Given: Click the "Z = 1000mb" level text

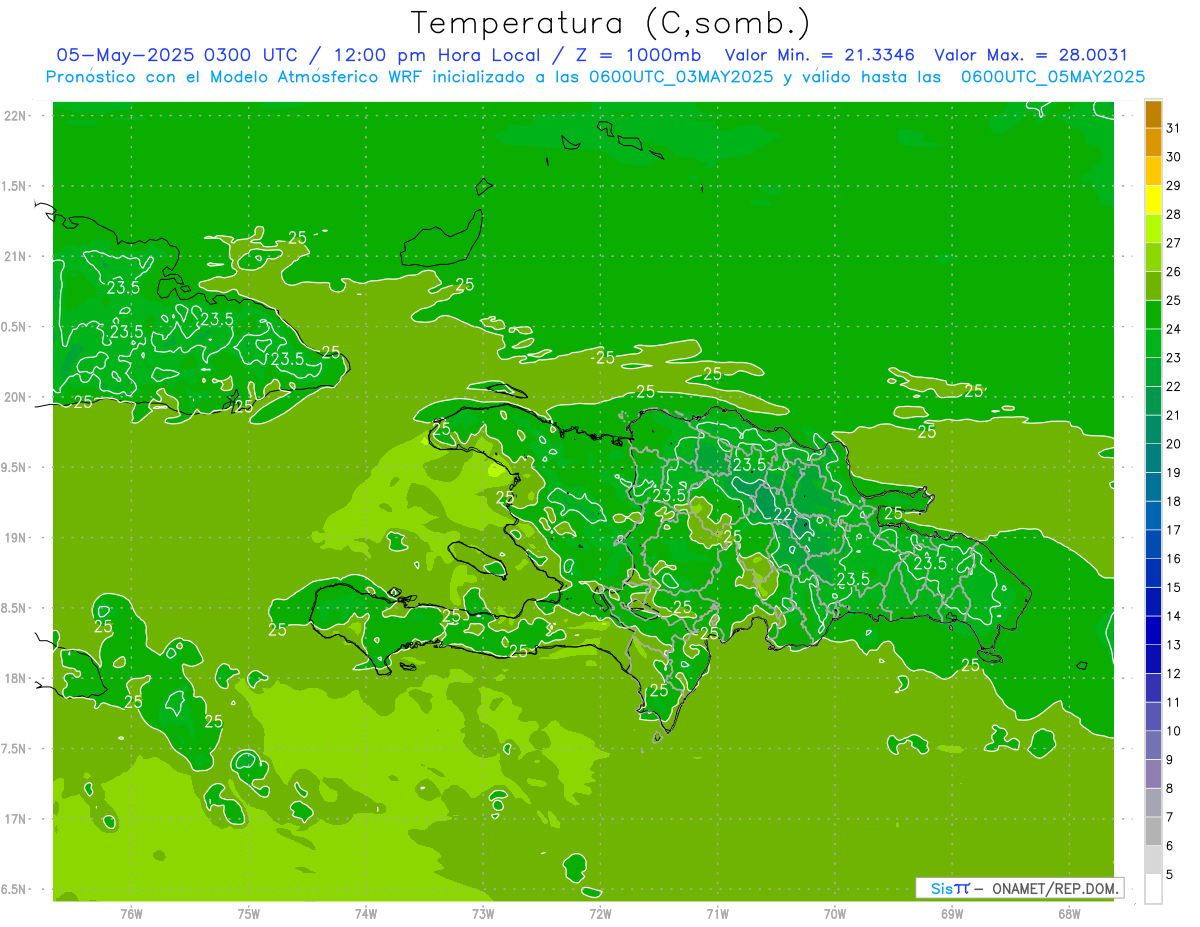Looking at the screenshot, I should tap(638, 55).
